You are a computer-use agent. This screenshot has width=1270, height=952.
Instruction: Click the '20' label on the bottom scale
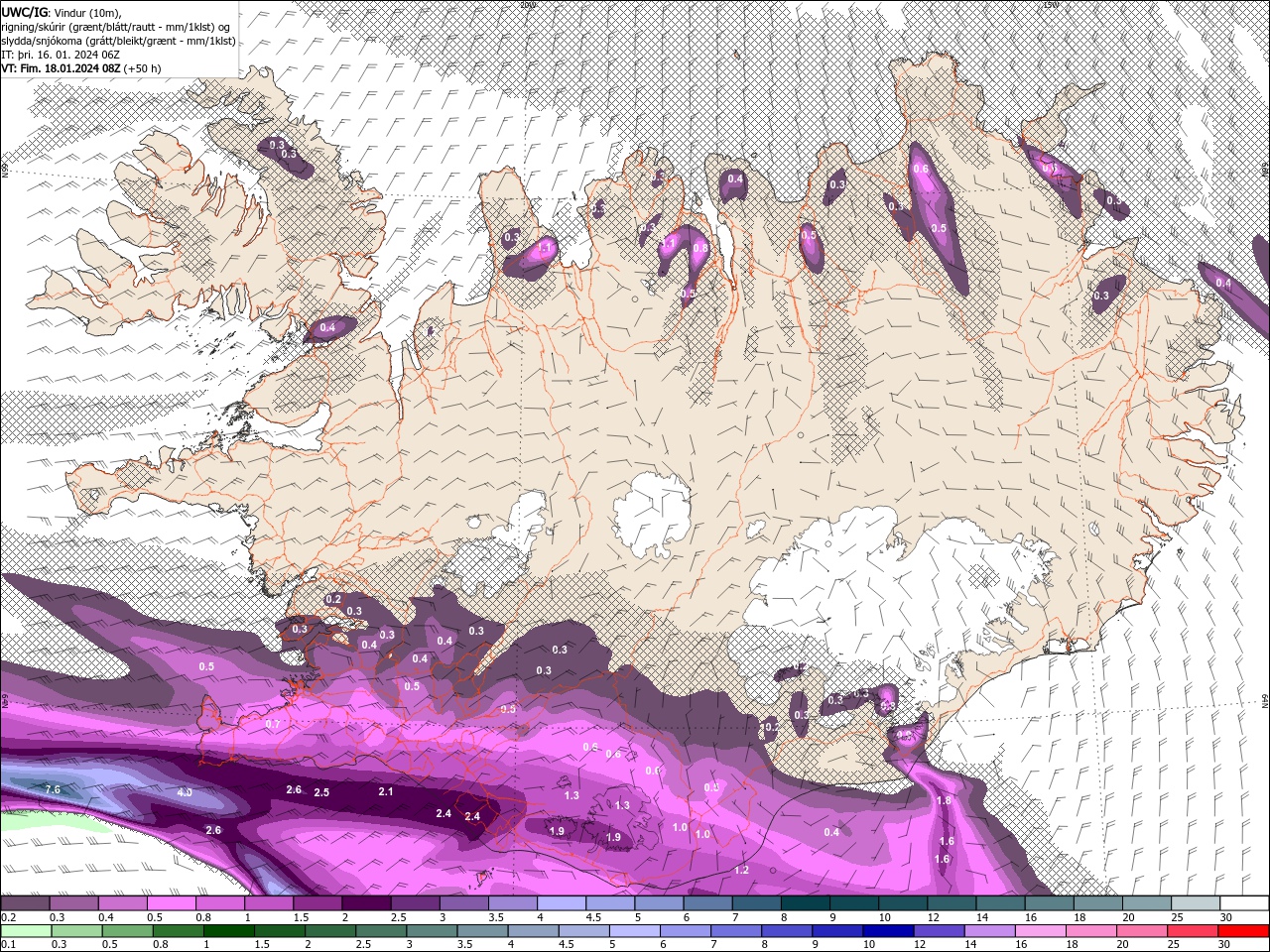click(1121, 945)
